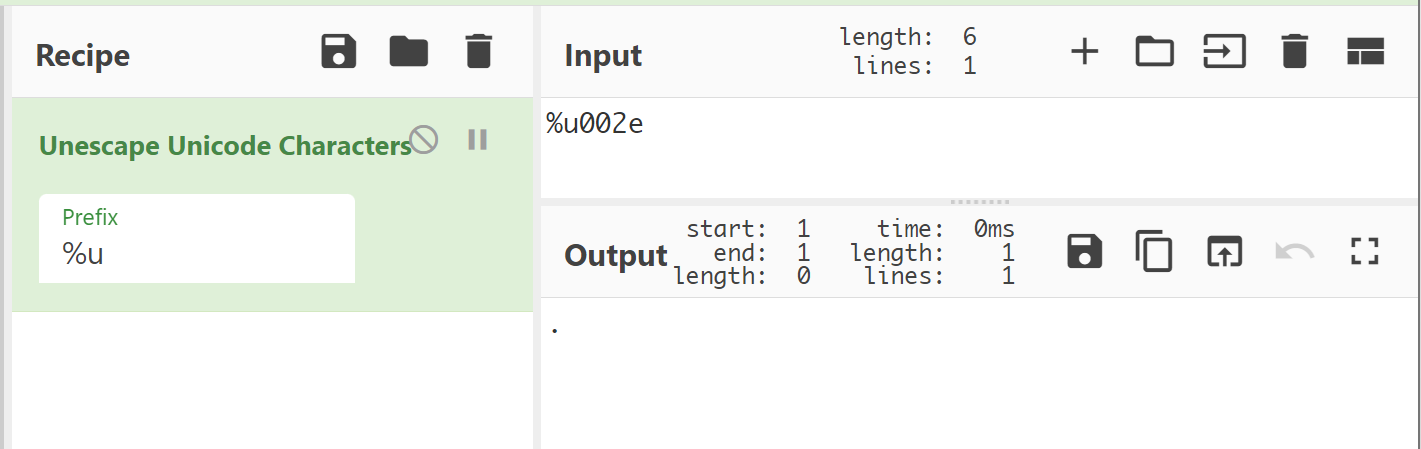This screenshot has width=1421, height=449.
Task: Clear input and output with trash icon
Action: [1295, 52]
